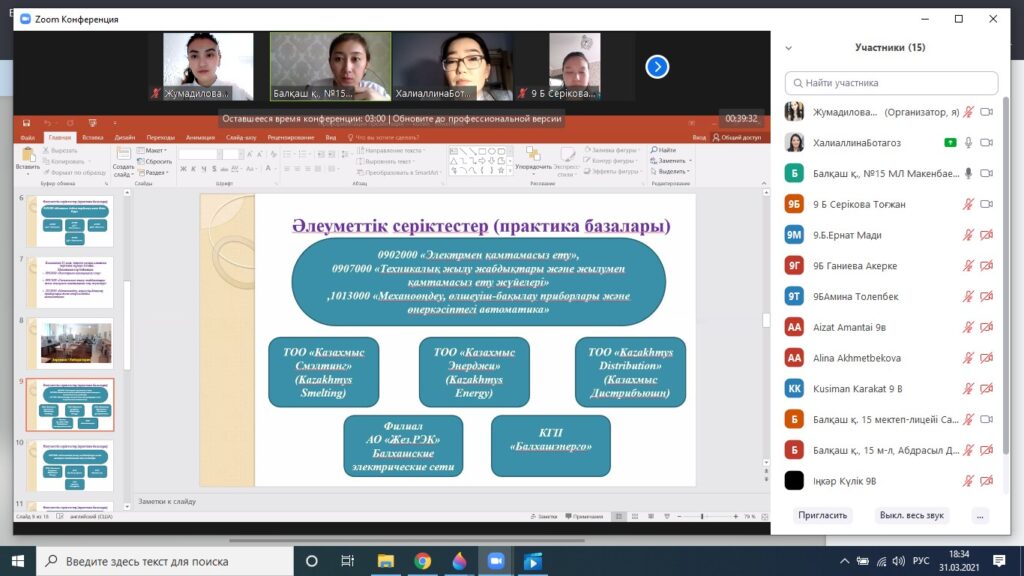Image resolution: width=1024 pixels, height=576 pixels.
Task: Toggle camera for Балқаш №15 МЛ Макенбае
Action: [987, 173]
